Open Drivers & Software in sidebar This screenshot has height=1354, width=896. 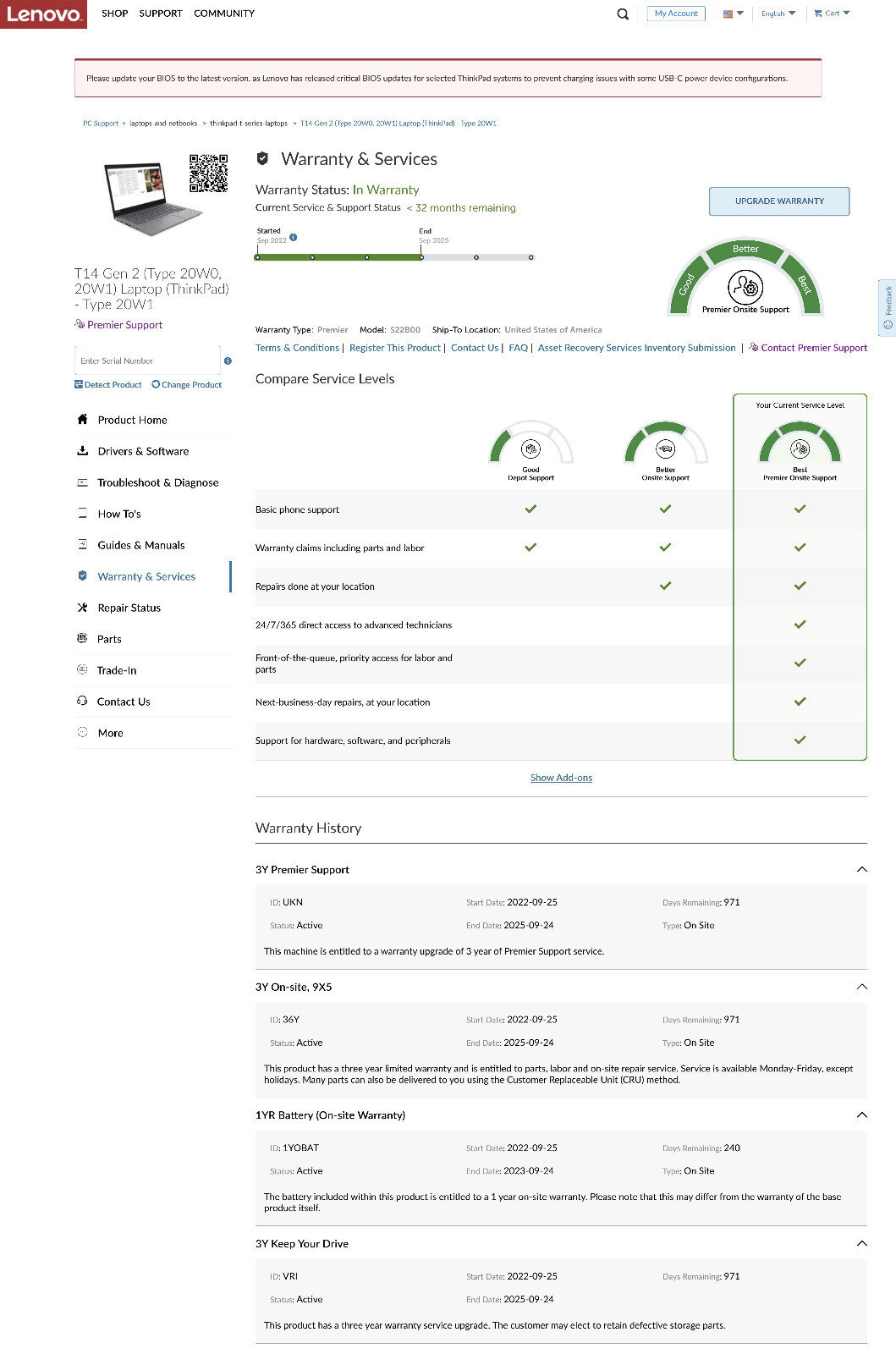click(143, 451)
